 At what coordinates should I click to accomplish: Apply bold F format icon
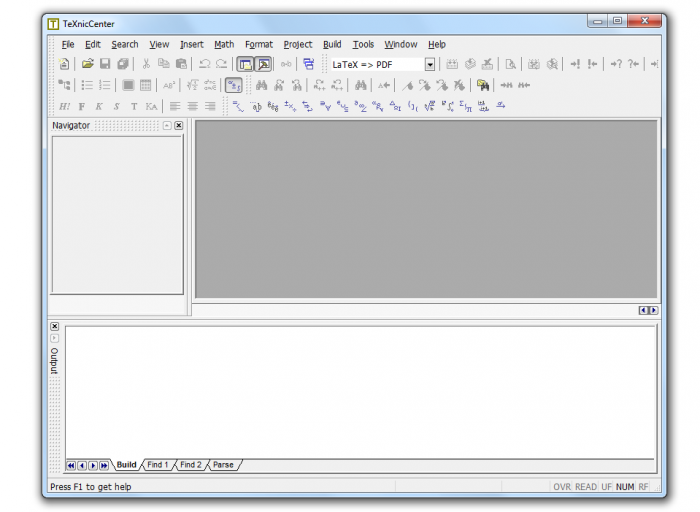click(x=82, y=106)
